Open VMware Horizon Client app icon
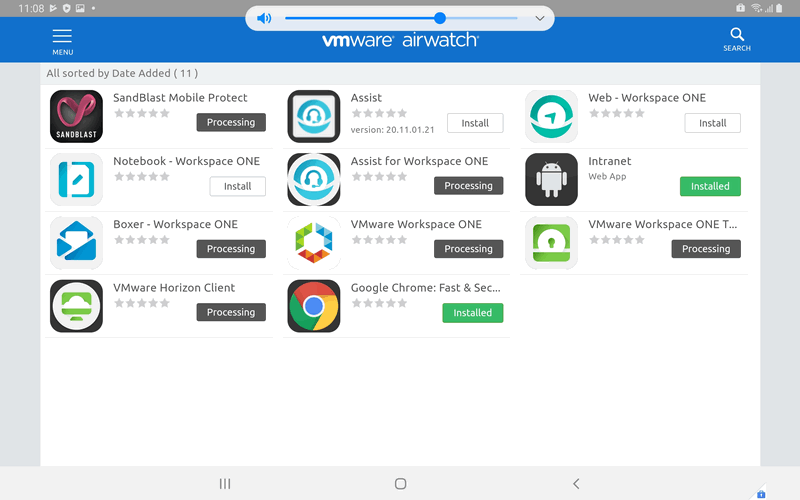The height and width of the screenshot is (500, 800). [77, 306]
